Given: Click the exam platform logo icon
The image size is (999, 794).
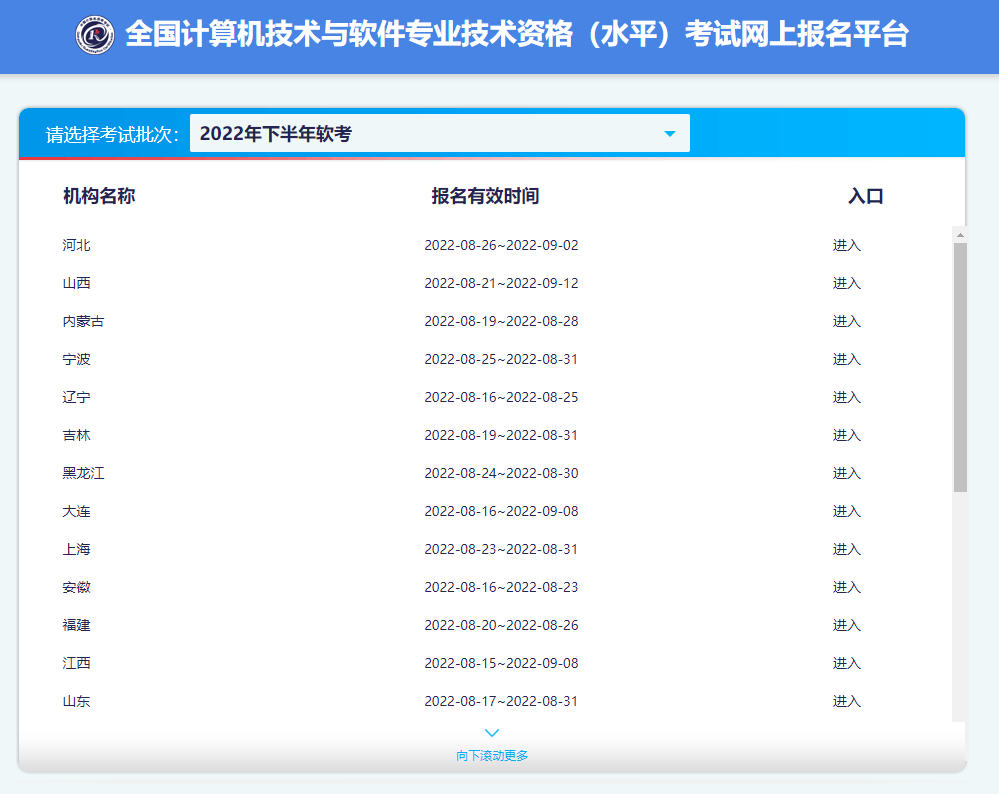Looking at the screenshot, I should click(x=95, y=35).
